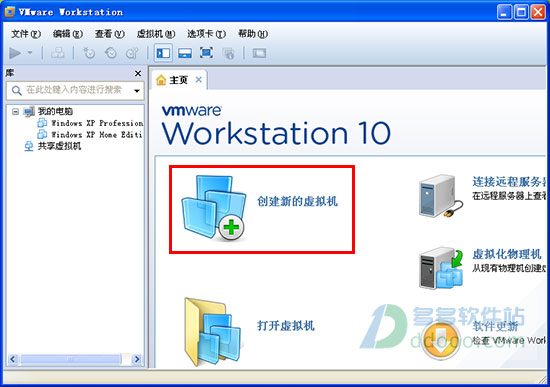Click the Unity mode toolbar icon
Viewport: 550px width, 387px height.
click(x=228, y=53)
